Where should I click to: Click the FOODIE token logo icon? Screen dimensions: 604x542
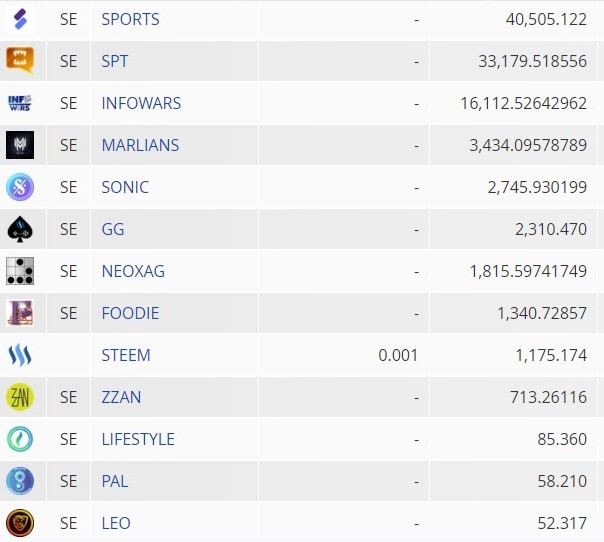(20, 313)
